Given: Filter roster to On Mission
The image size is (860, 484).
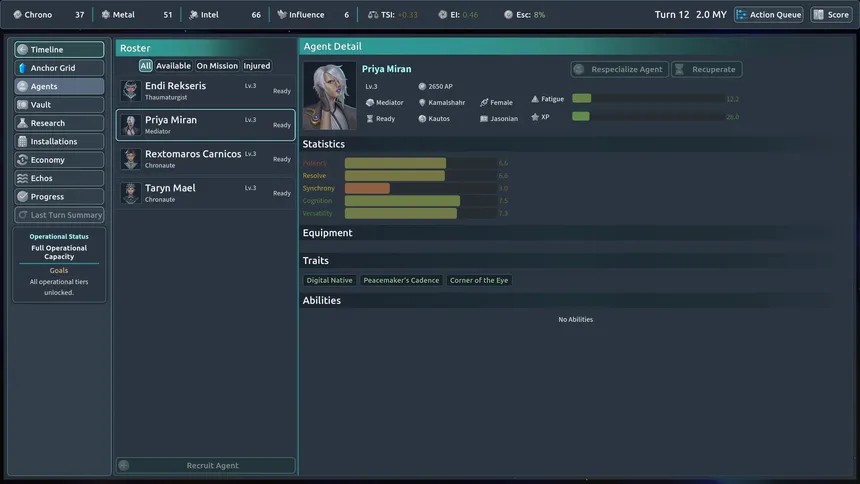Looking at the screenshot, I should click(x=217, y=66).
